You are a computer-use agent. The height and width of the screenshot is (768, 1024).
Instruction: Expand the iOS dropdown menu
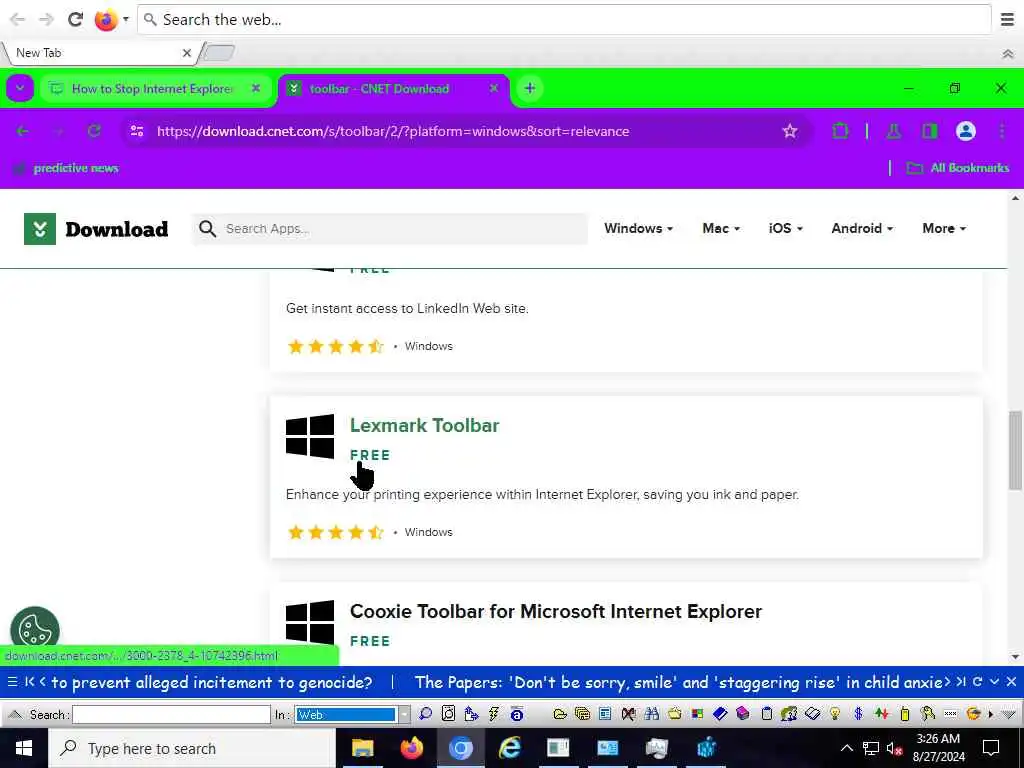click(x=786, y=228)
